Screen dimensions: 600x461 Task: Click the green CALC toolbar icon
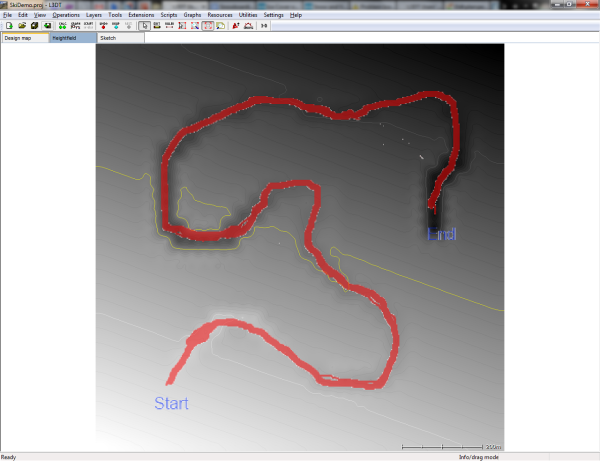(62, 26)
